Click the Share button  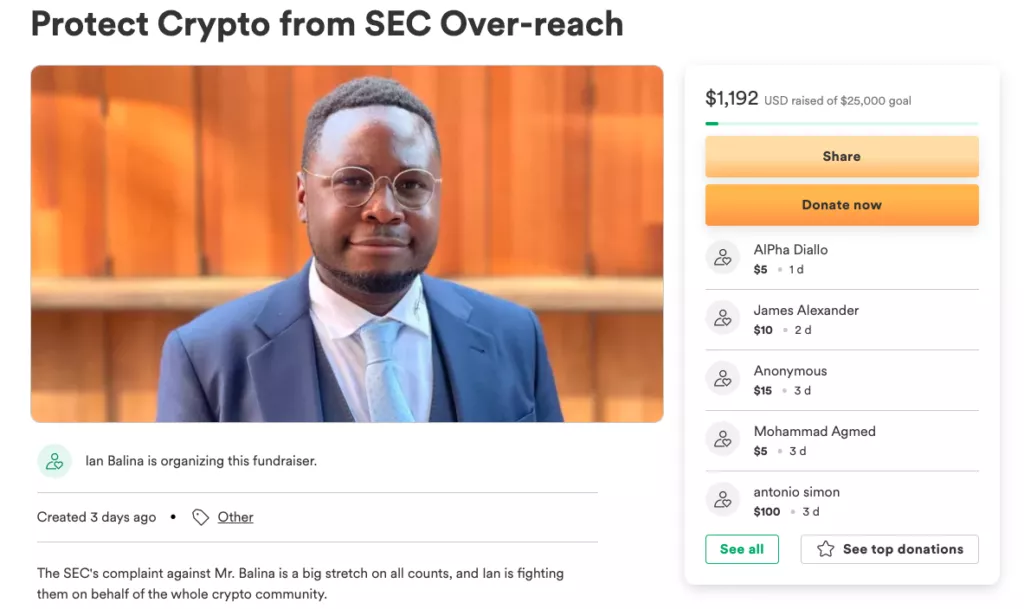[x=841, y=156]
